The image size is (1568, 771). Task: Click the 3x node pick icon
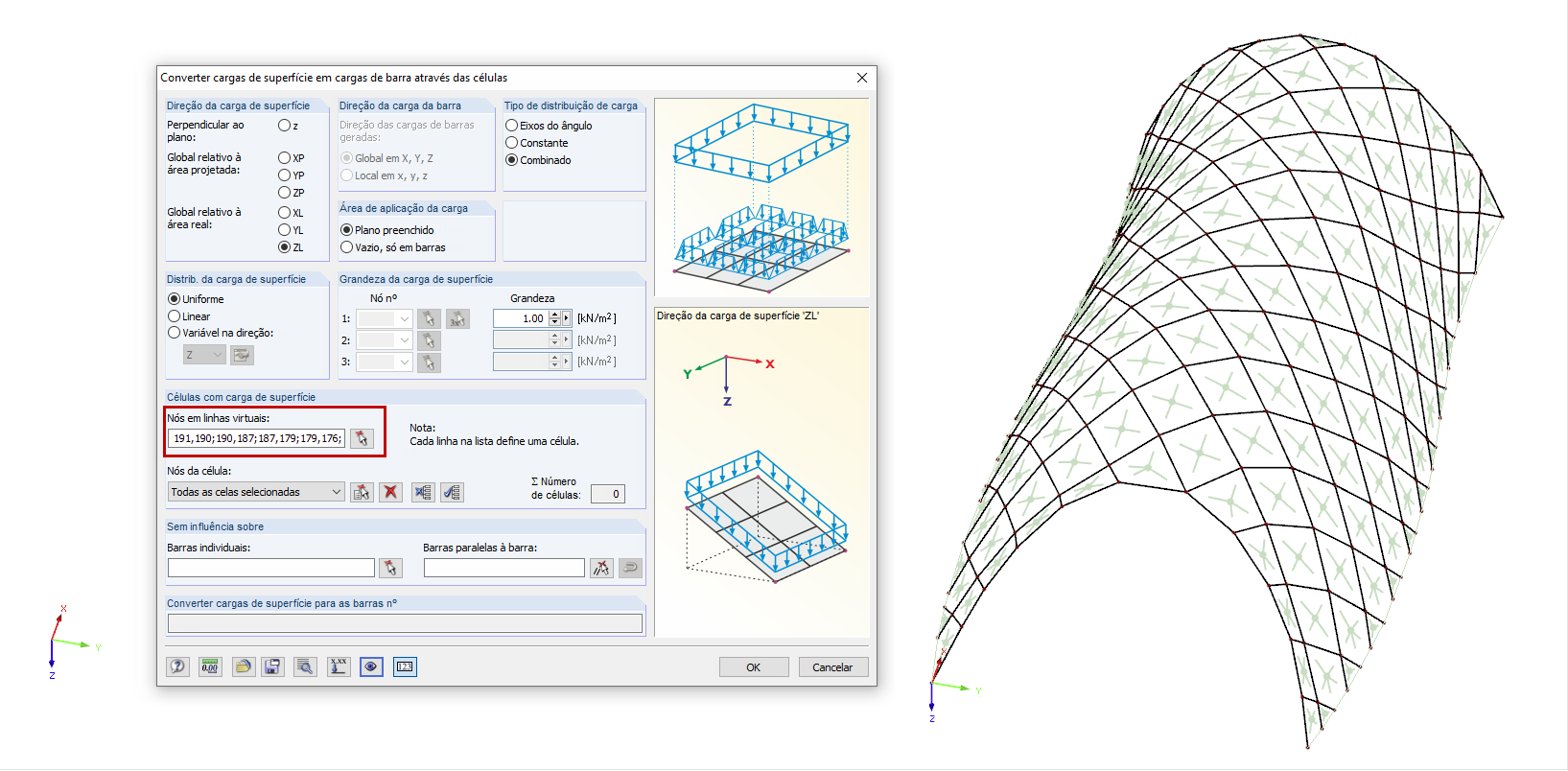[457, 318]
